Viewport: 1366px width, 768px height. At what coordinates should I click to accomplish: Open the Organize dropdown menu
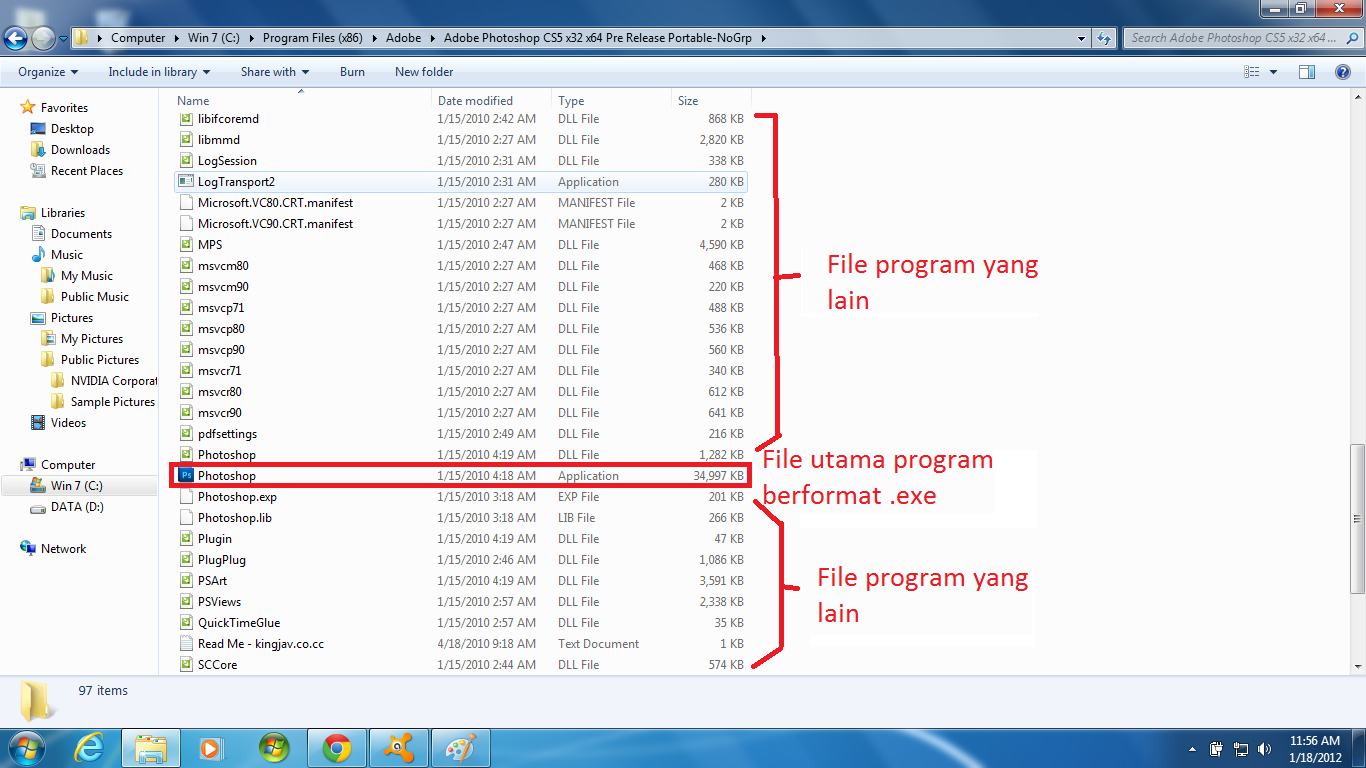(x=48, y=72)
